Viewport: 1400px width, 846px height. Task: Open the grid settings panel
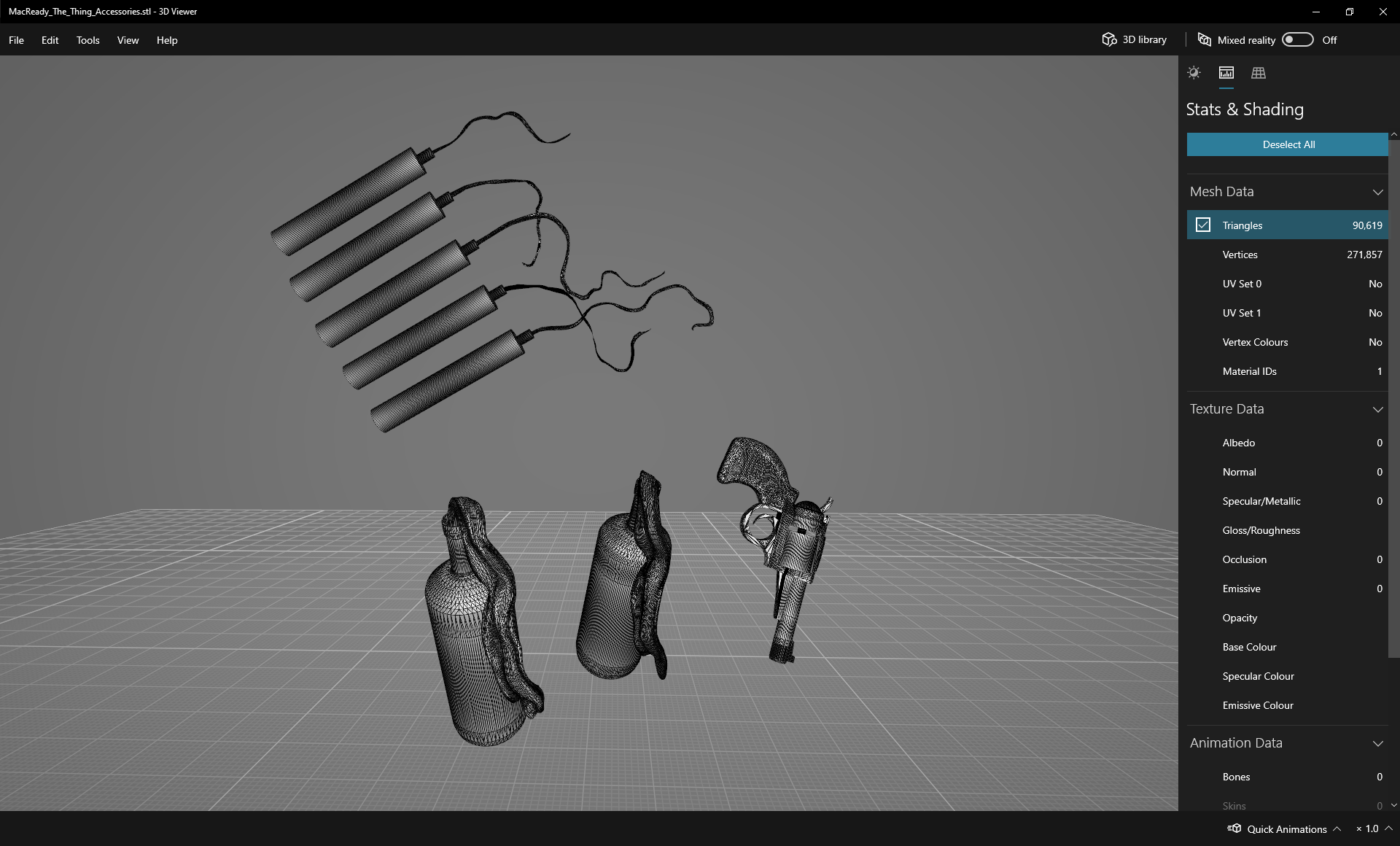1259,73
